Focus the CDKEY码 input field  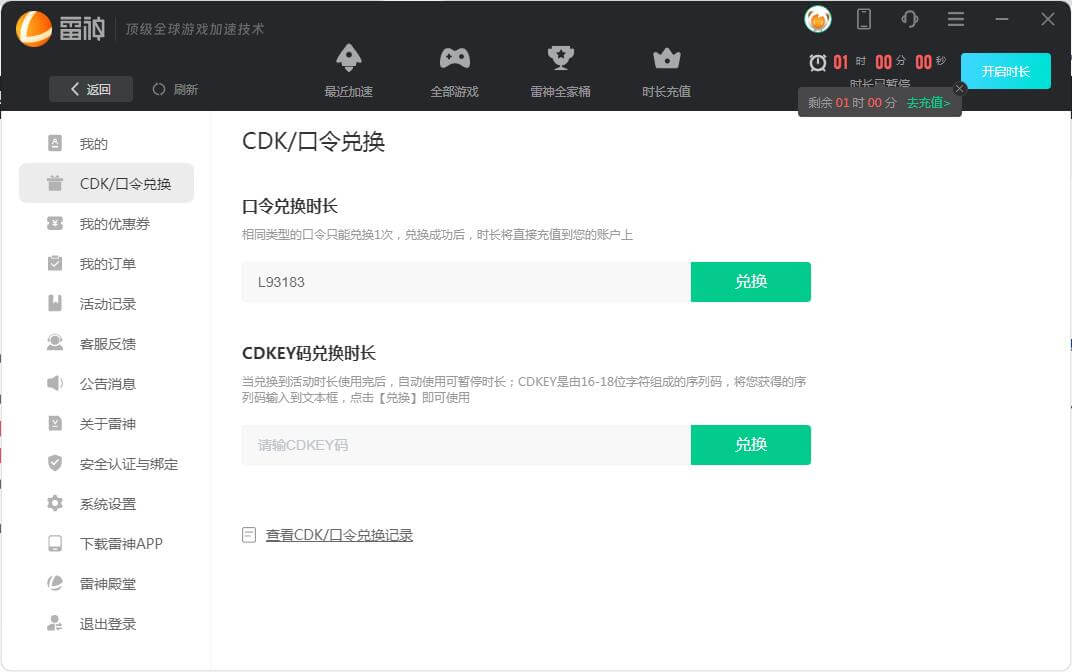tap(465, 445)
